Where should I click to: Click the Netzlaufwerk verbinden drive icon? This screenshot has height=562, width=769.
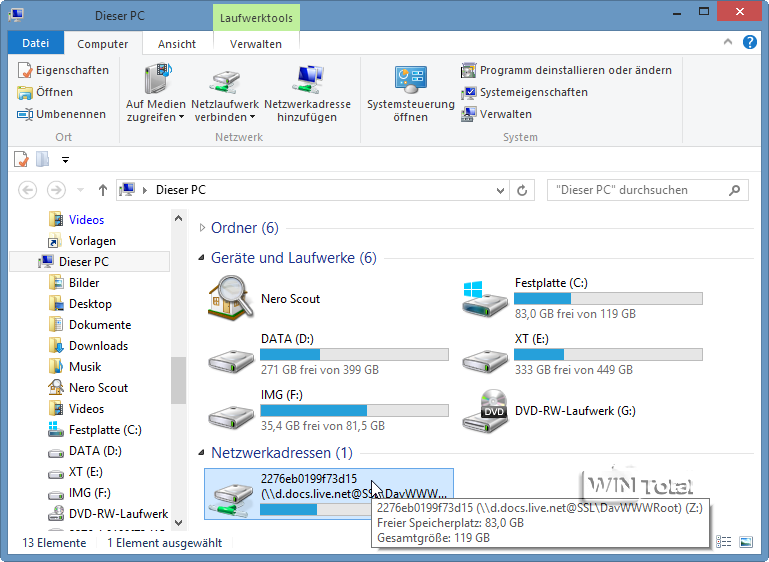(225, 81)
